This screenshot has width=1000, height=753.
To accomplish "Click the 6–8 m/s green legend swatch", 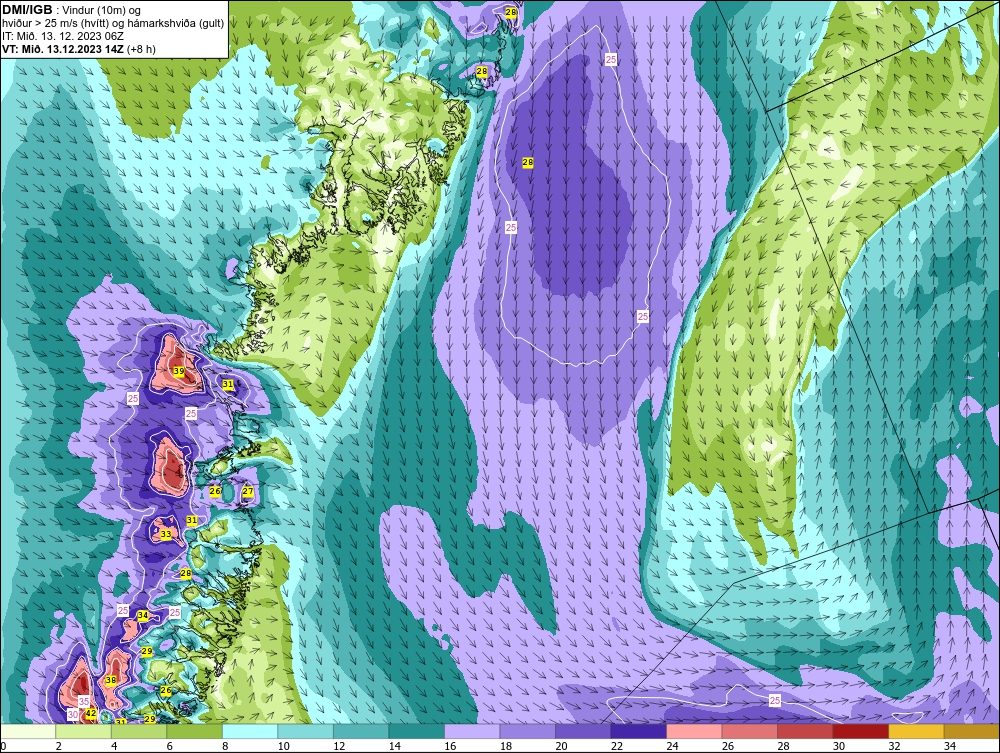I will coord(195,731).
